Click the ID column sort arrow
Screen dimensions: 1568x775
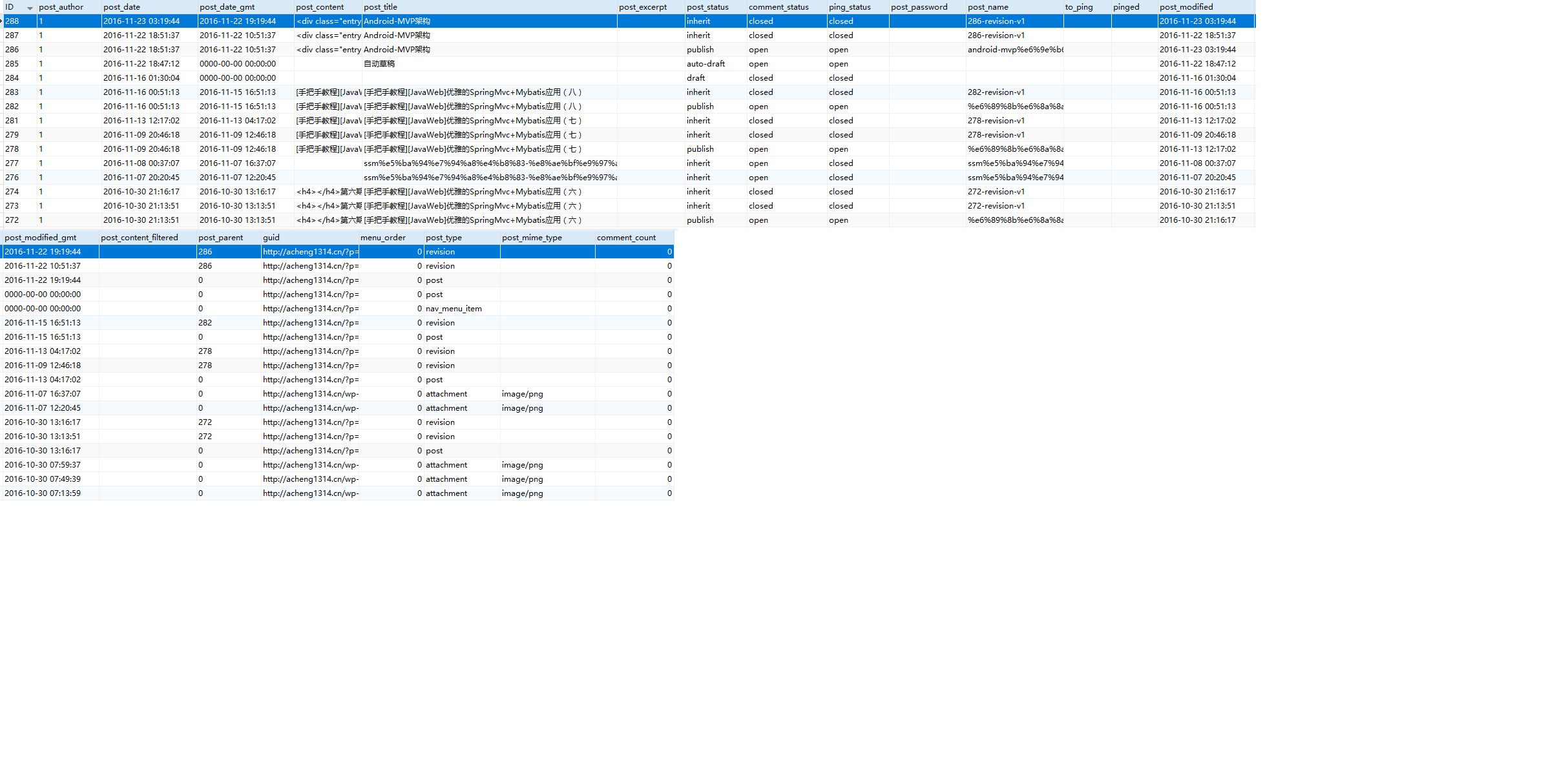point(30,8)
